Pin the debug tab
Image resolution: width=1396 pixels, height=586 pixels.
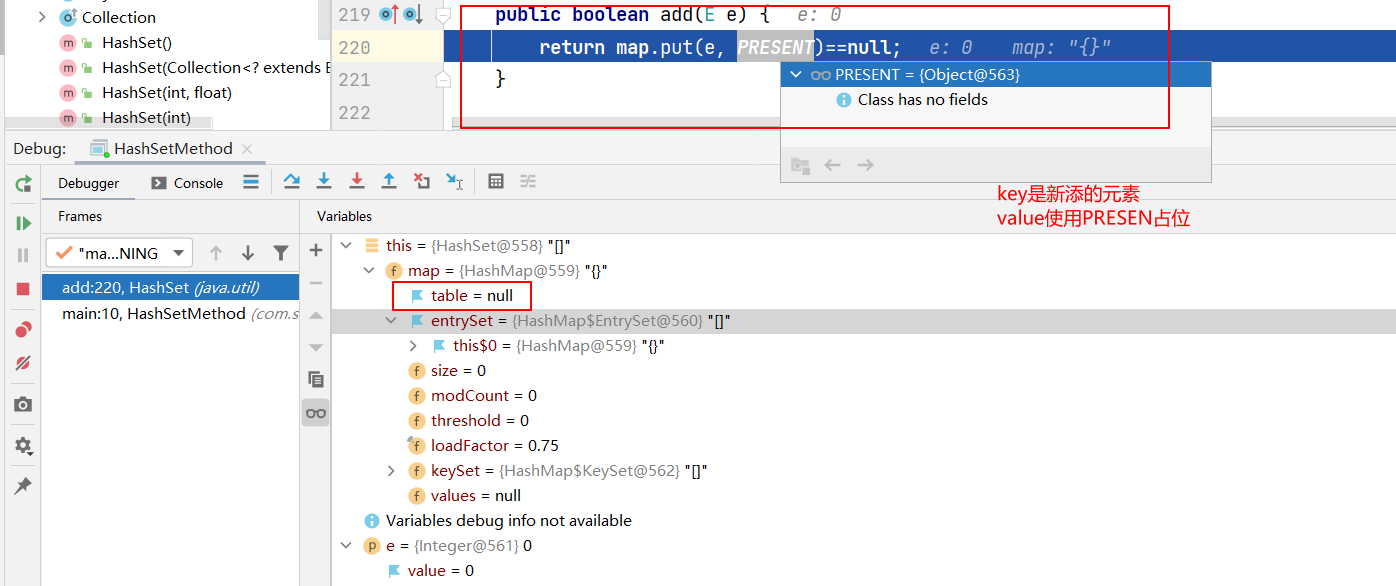pyautogui.click(x=23, y=485)
